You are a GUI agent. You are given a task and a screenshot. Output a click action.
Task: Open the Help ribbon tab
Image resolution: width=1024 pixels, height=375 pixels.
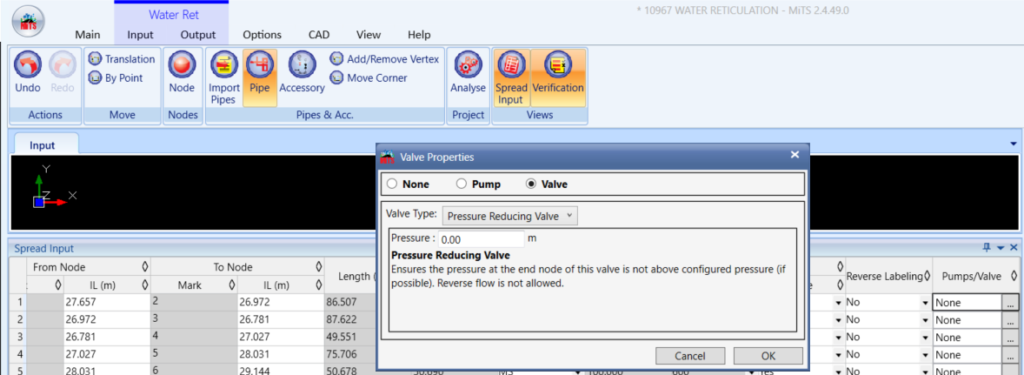419,35
